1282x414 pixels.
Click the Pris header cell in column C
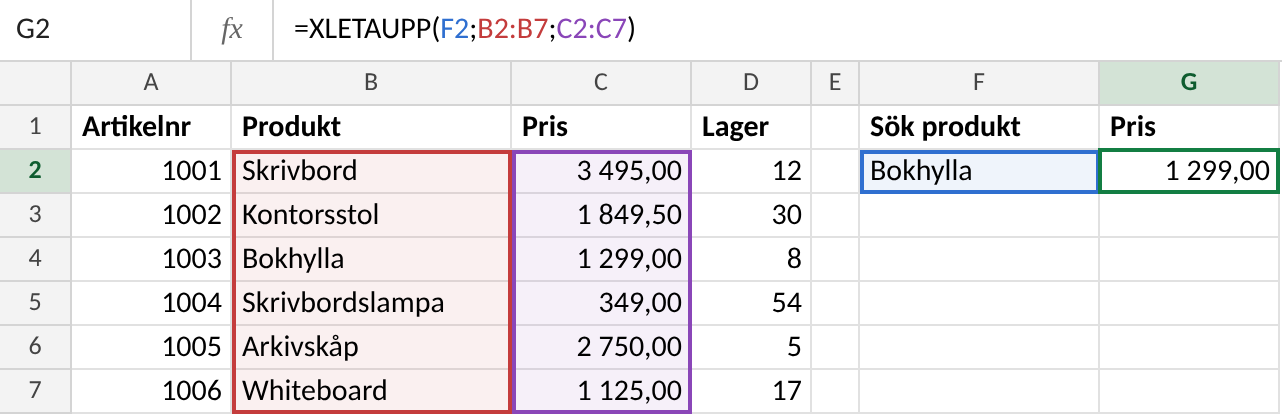601,127
